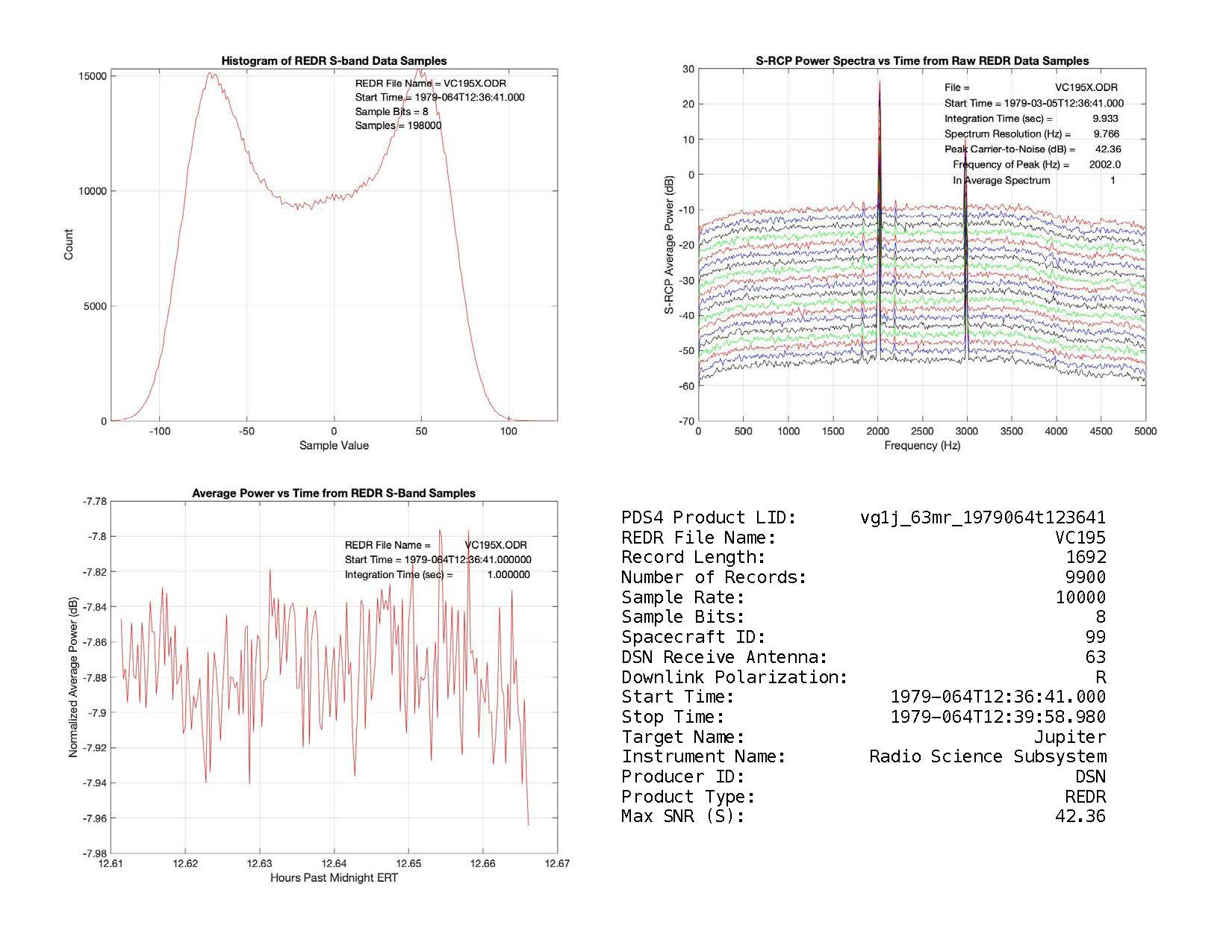Viewport: 1232px width, 952px height.
Task: Click the histogram plot title
Action: pyautogui.click(x=334, y=61)
